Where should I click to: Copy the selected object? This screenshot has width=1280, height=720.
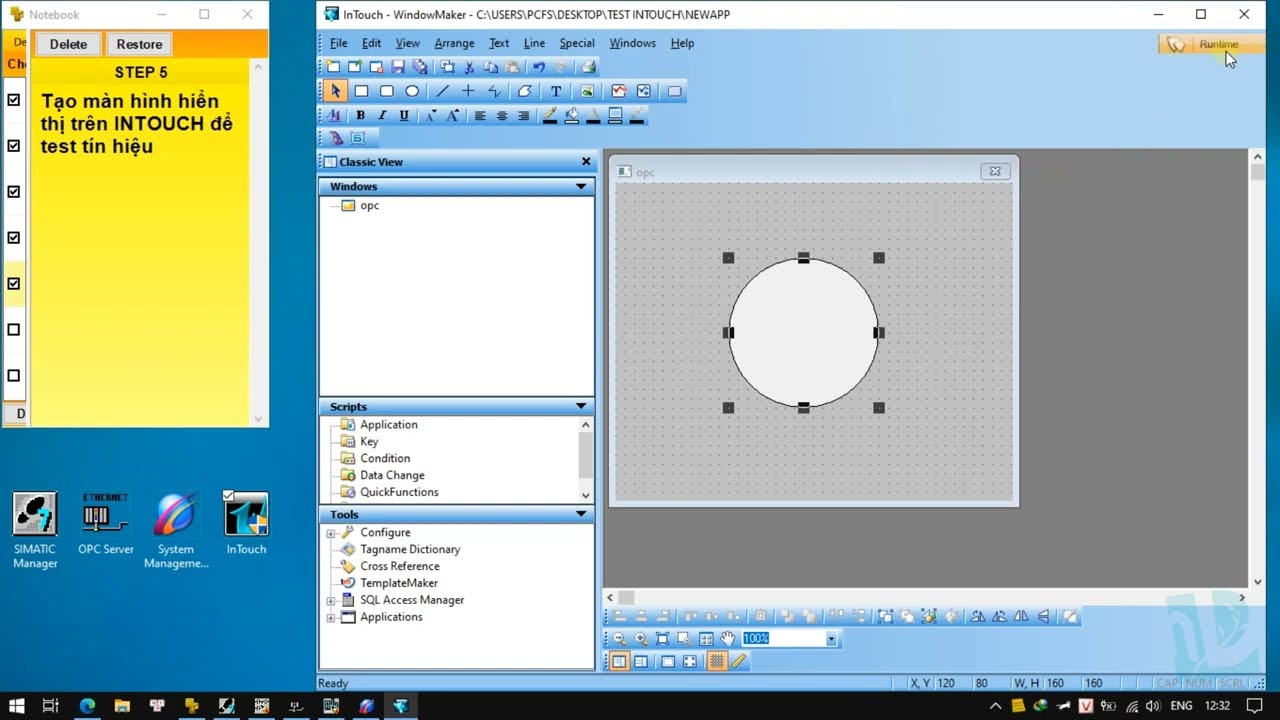[491, 67]
